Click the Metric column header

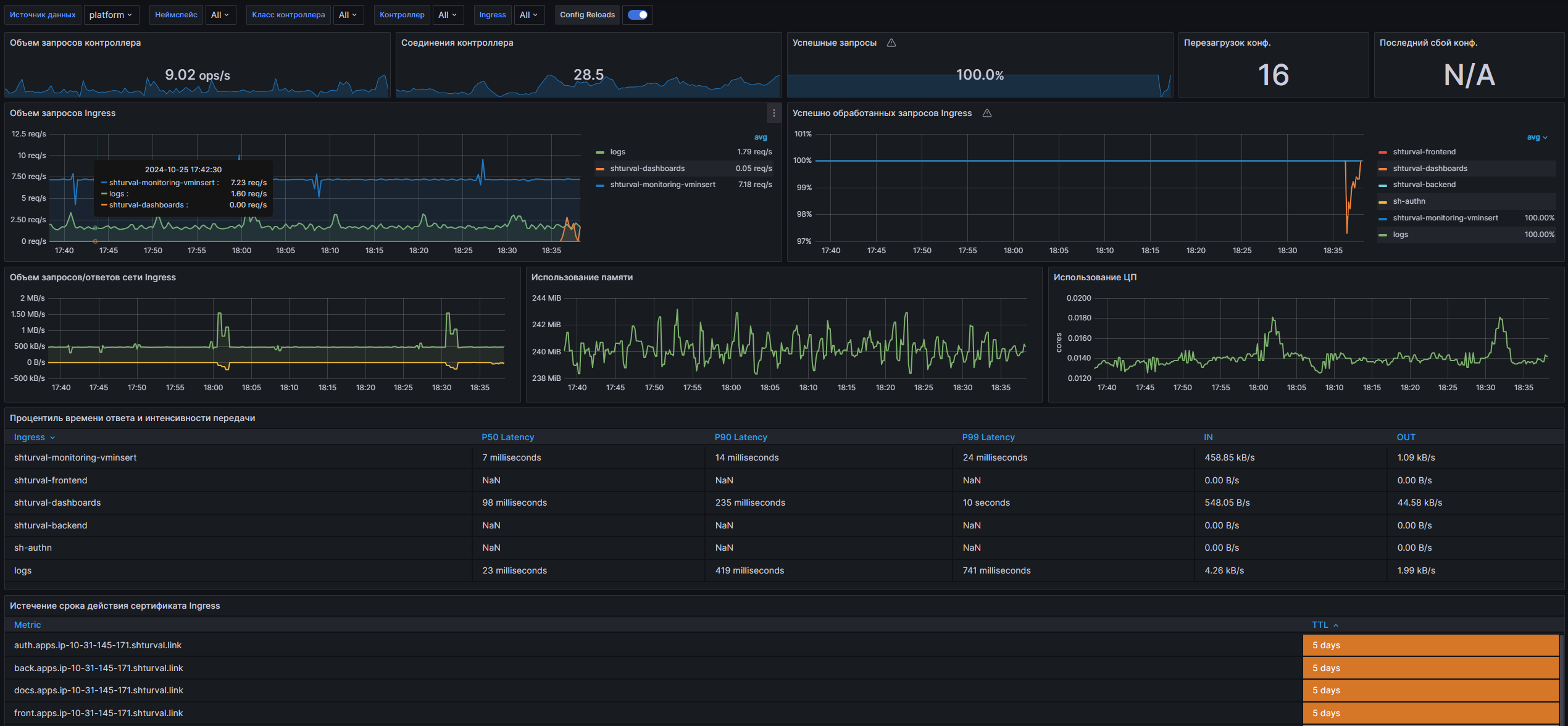tap(27, 625)
